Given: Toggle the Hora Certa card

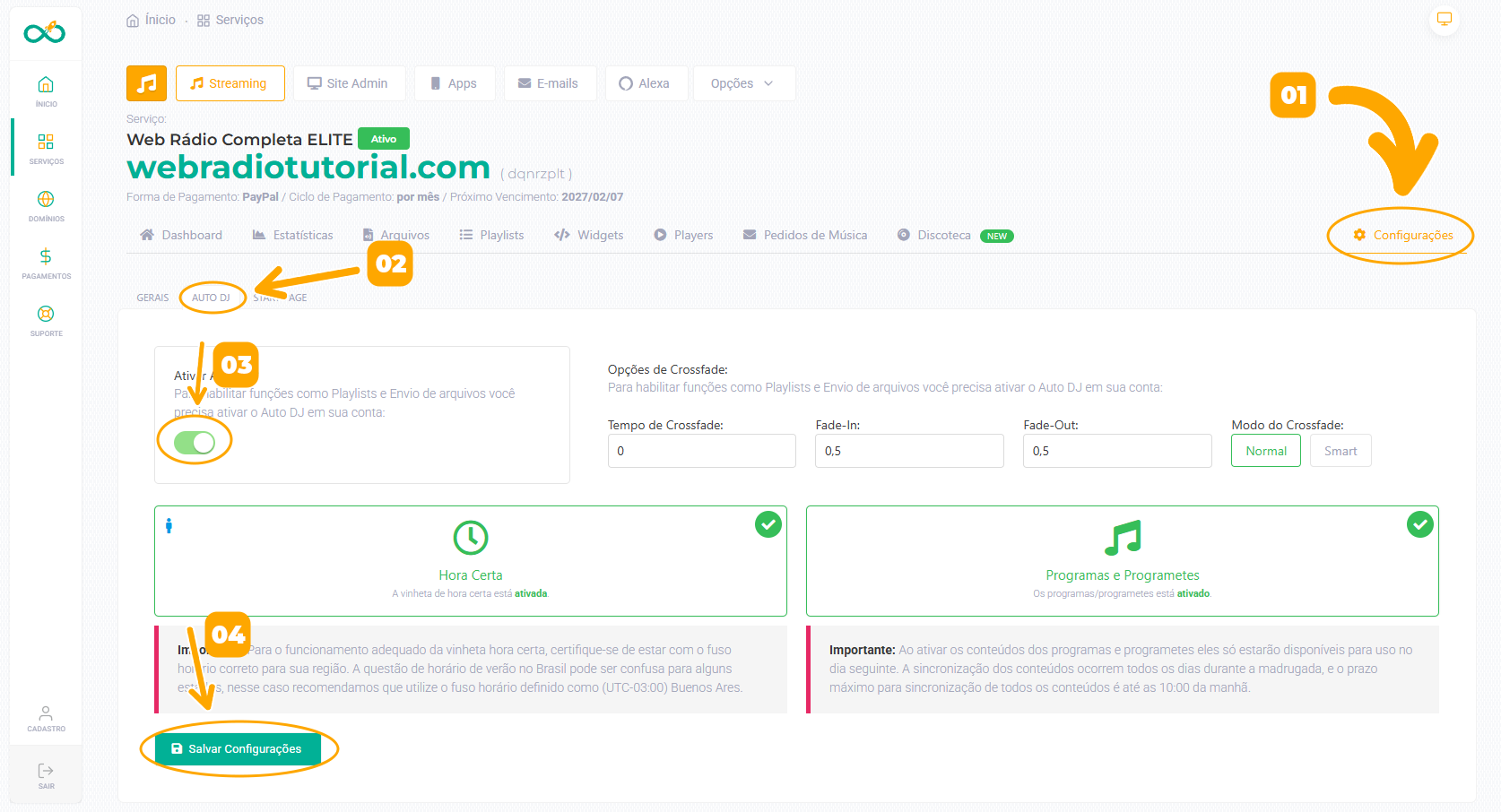Looking at the screenshot, I should tap(471, 560).
